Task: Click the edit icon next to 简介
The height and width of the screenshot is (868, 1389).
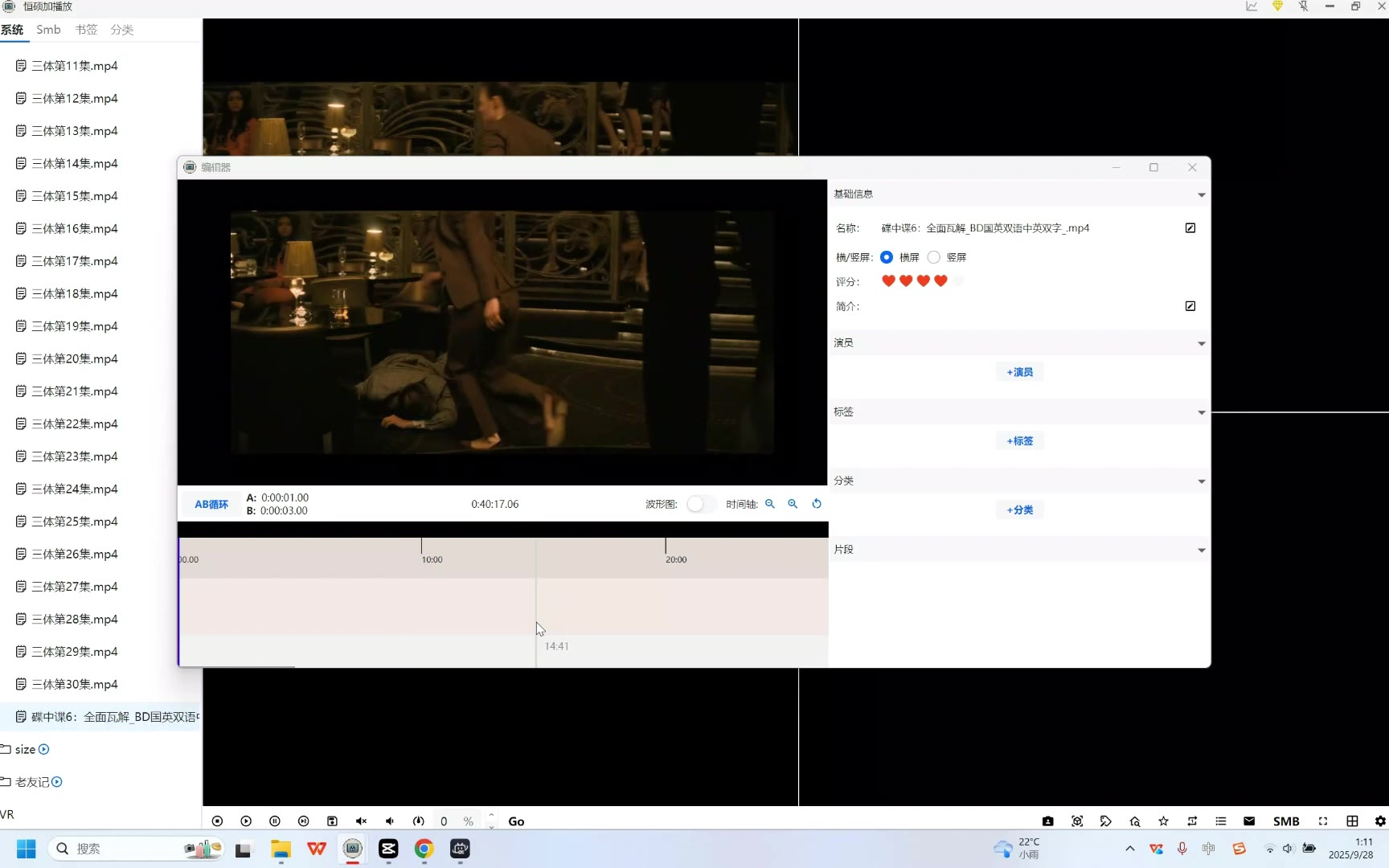Action: 1190,306
